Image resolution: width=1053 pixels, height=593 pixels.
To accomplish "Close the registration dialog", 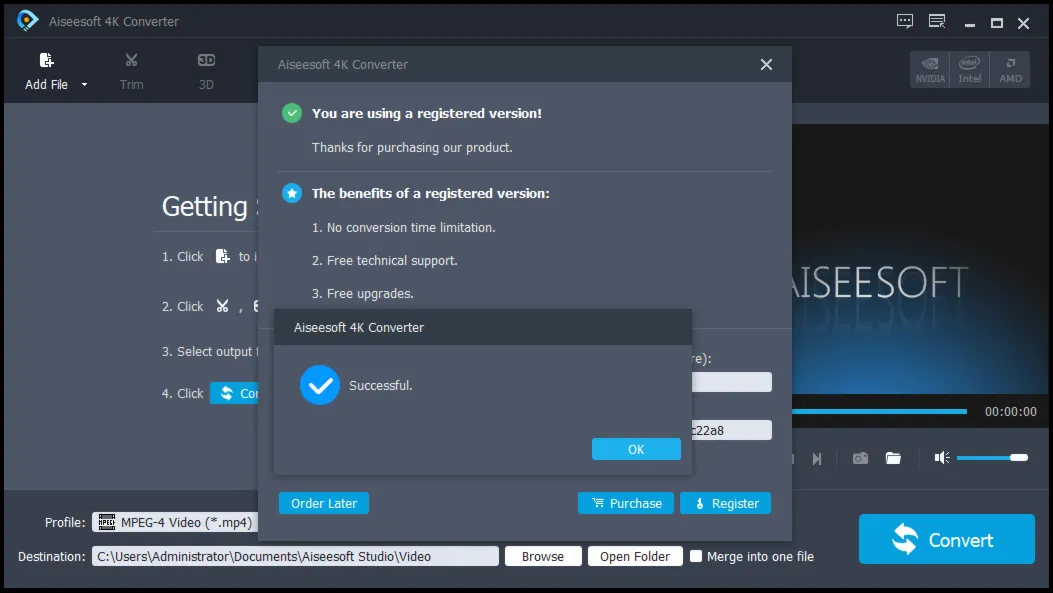I will 766,64.
